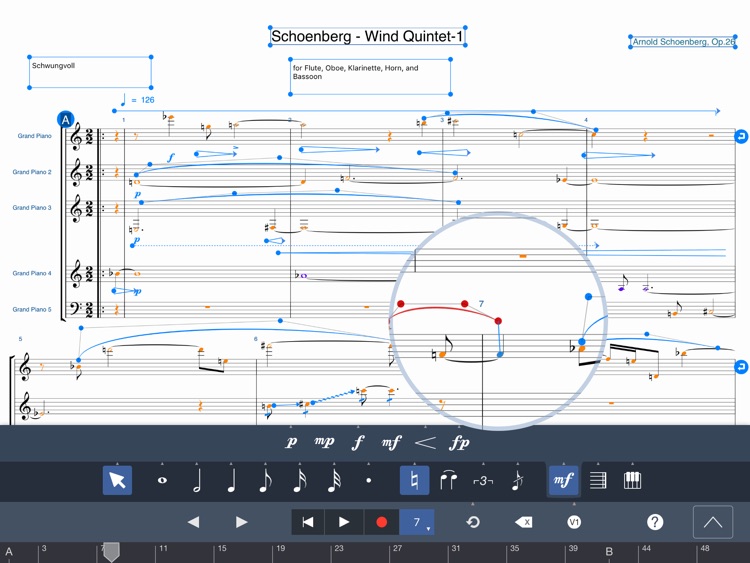
Task: Switch voice with V1 button
Action: pos(574,522)
